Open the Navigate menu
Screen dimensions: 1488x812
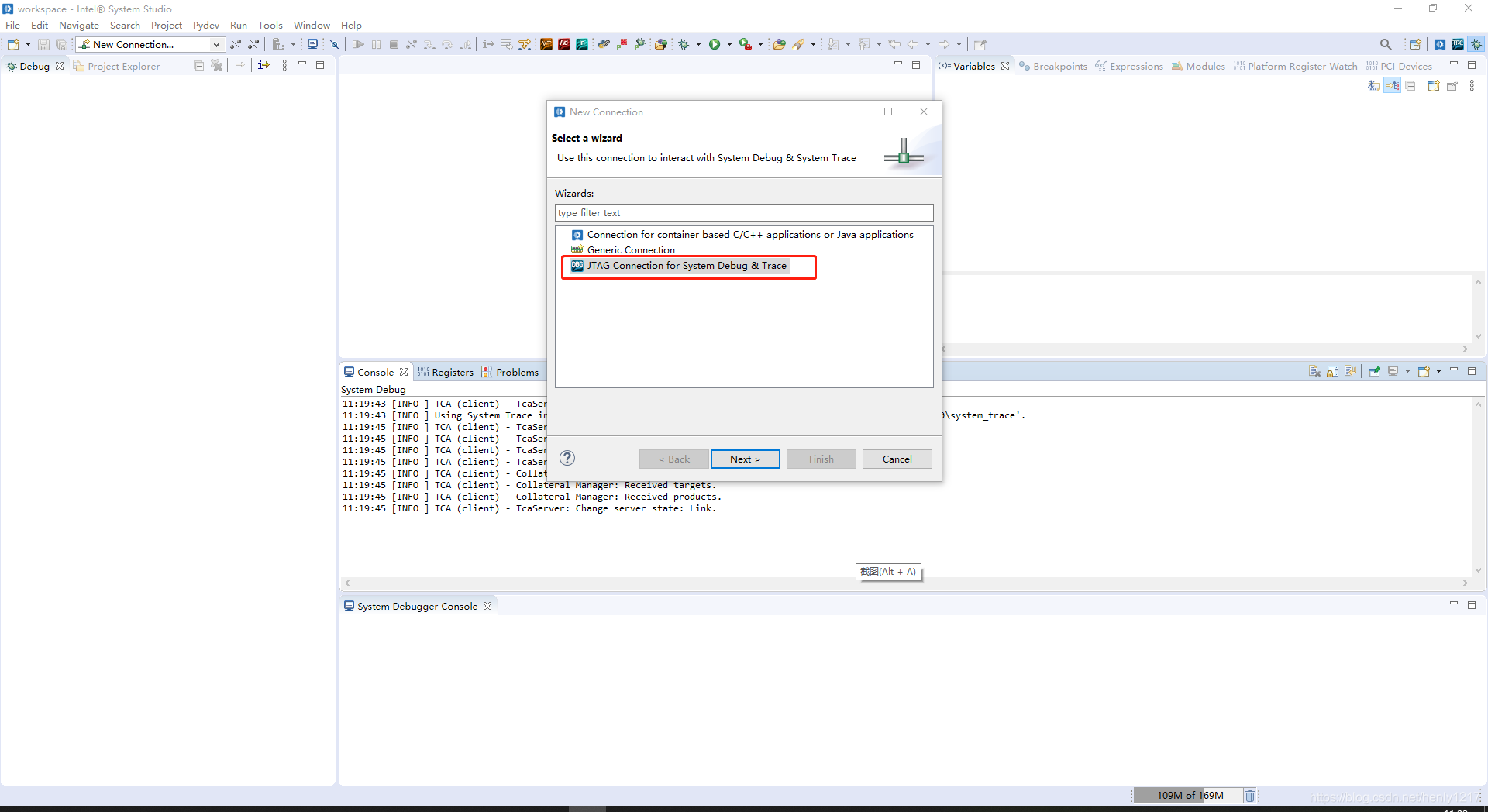point(79,25)
